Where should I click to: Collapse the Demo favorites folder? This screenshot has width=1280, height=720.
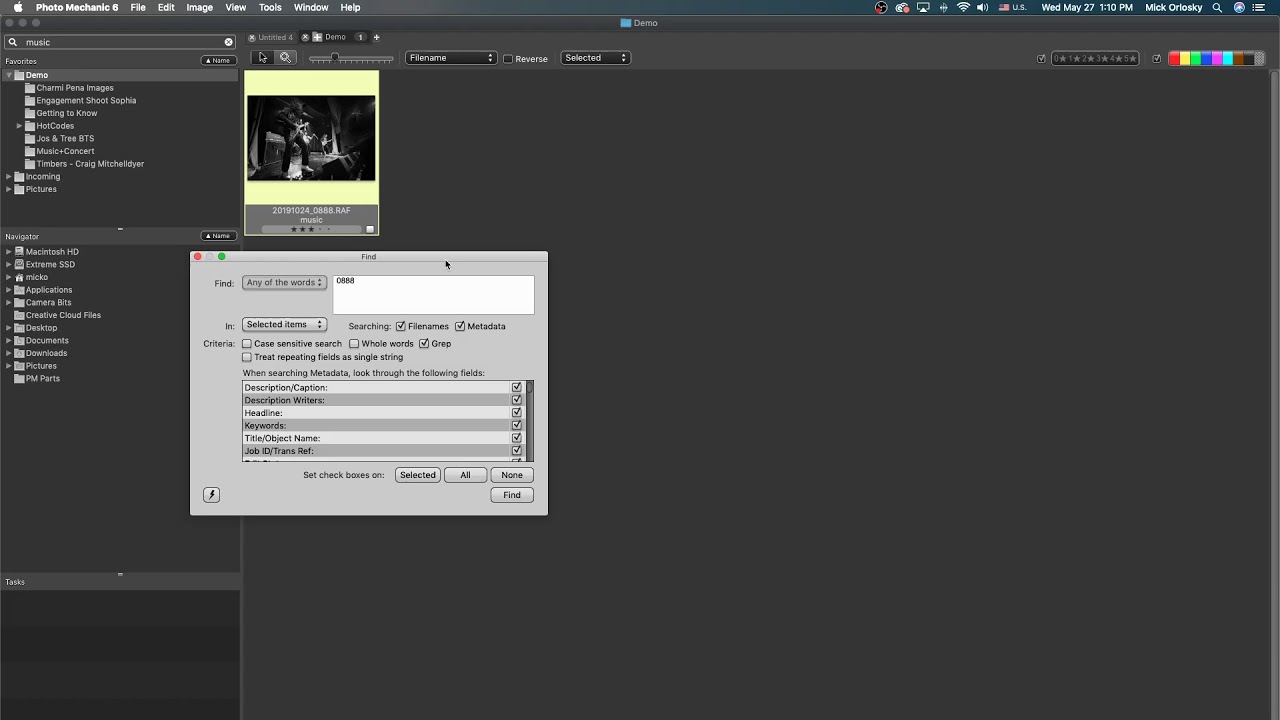[x=8, y=75]
